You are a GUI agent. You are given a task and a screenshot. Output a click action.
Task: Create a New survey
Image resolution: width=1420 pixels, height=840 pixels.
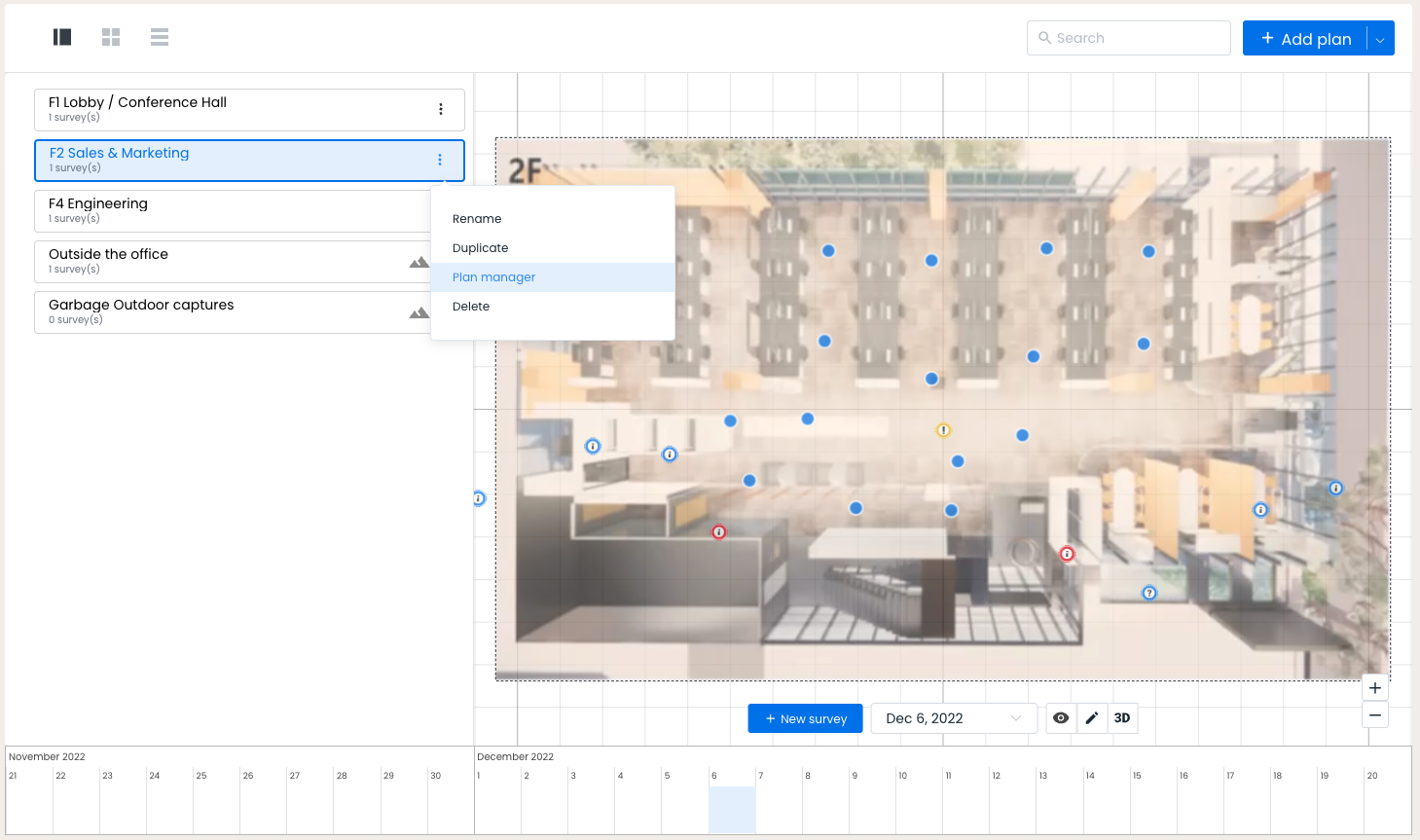point(805,718)
